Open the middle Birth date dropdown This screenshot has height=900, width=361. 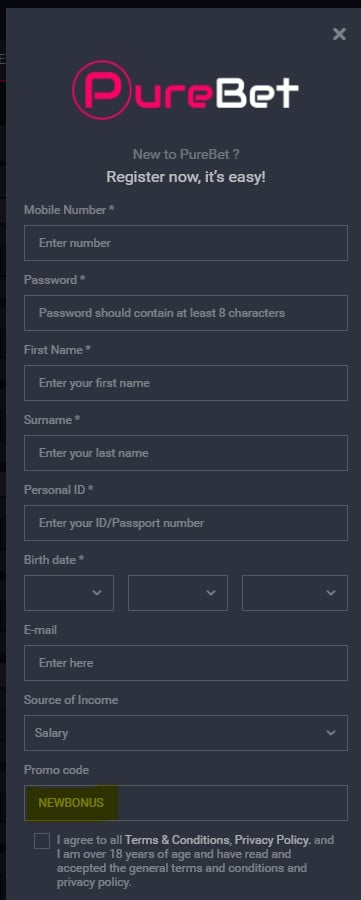[x=178, y=593]
